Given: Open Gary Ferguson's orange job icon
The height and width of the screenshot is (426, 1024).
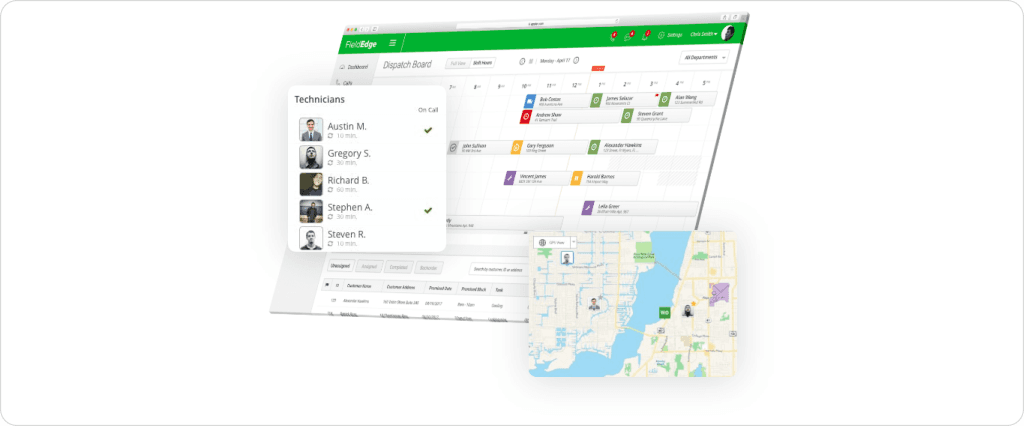Looking at the screenshot, I should 516,148.
